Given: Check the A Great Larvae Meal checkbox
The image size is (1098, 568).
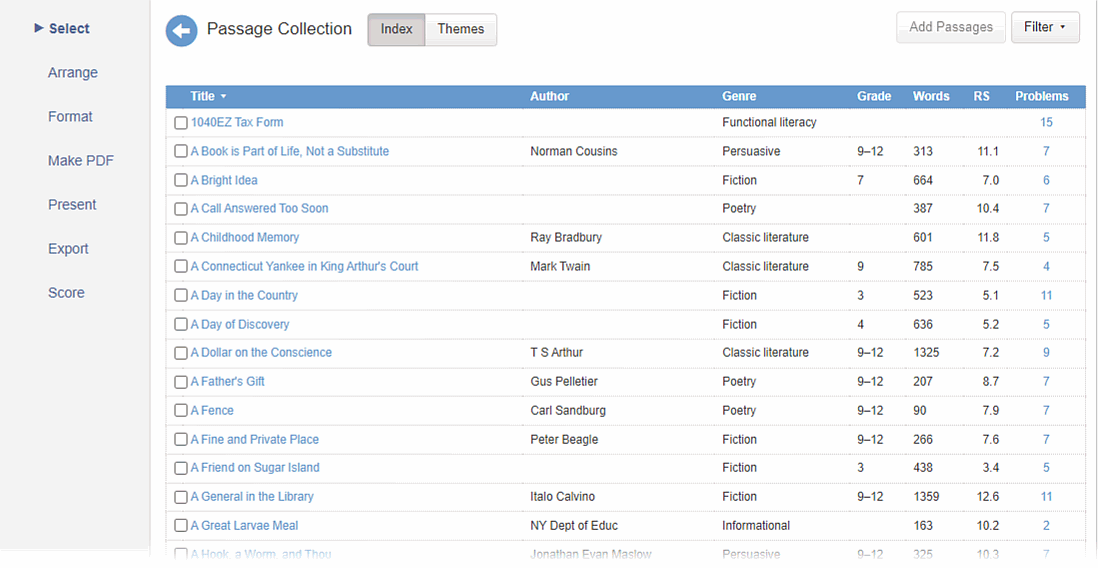Looking at the screenshot, I should pyautogui.click(x=181, y=526).
